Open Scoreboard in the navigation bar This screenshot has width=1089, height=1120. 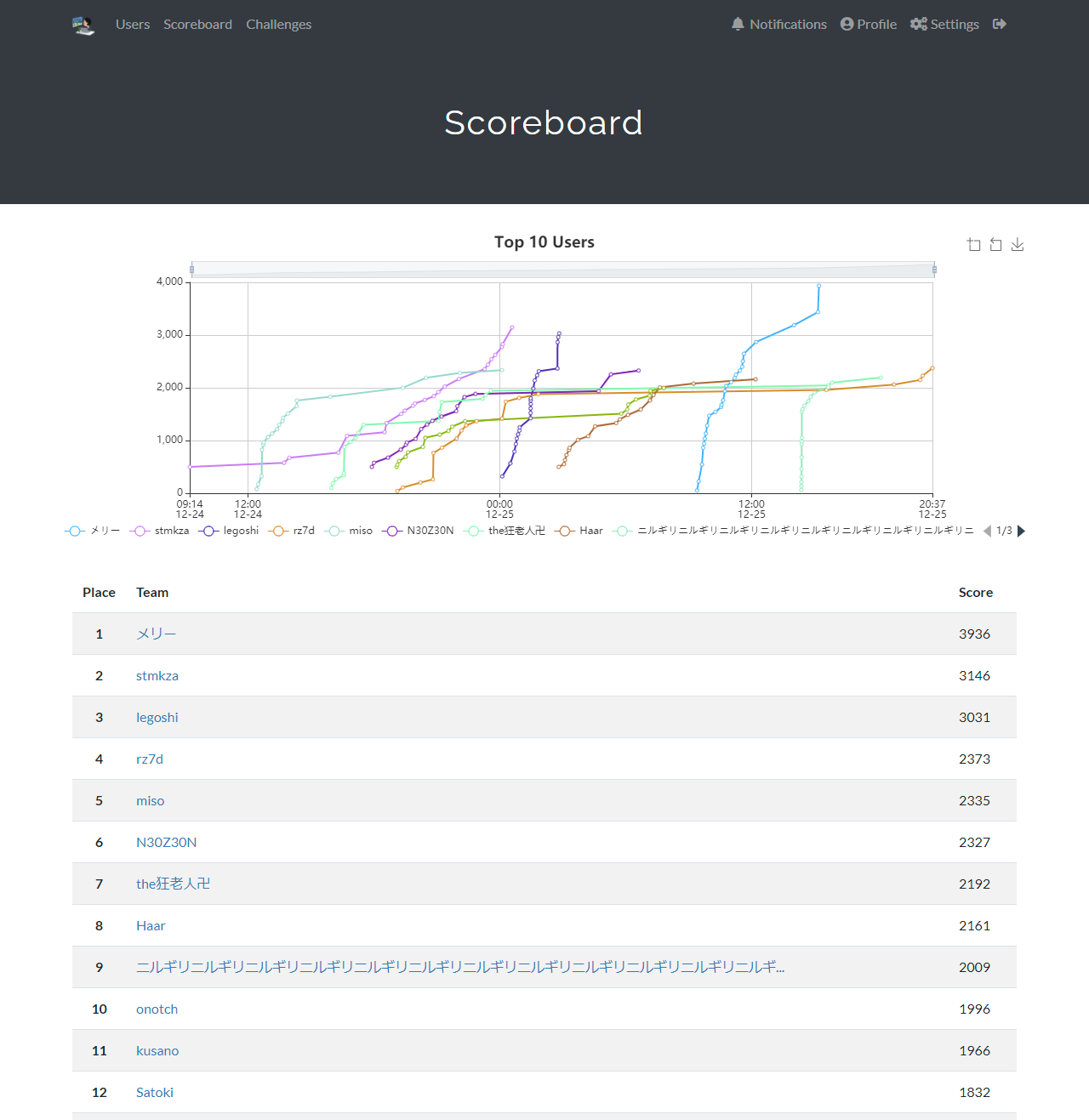(x=197, y=25)
